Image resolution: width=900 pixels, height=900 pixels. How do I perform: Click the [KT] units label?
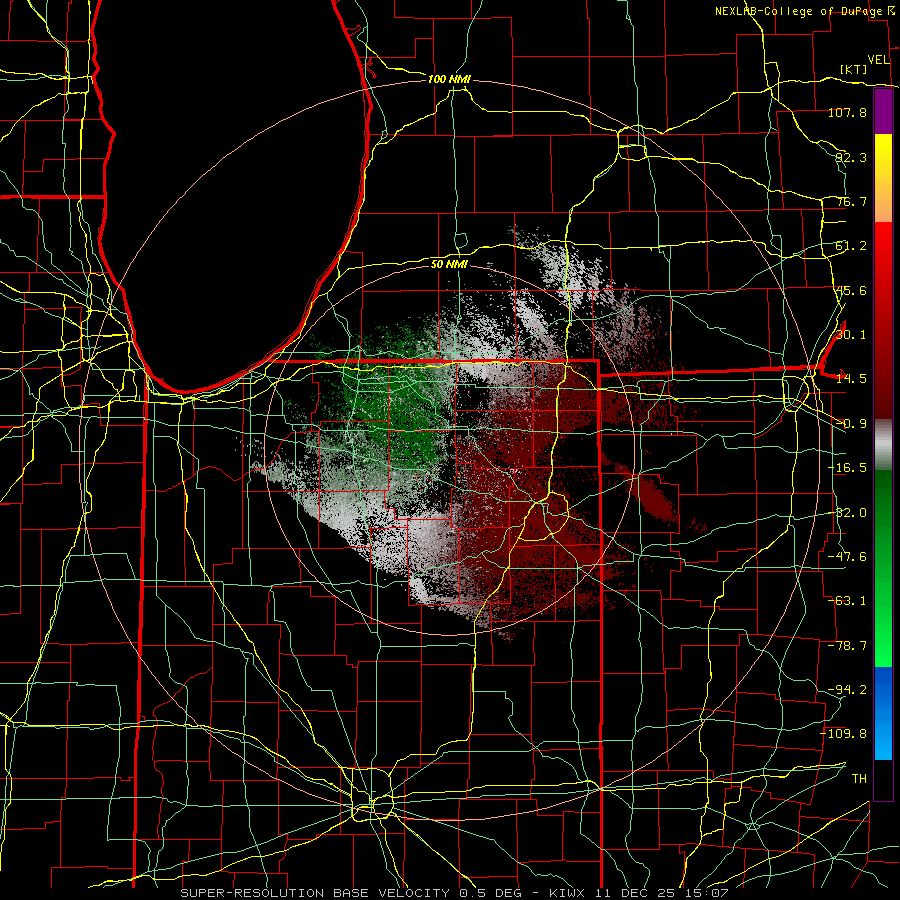[x=854, y=69]
